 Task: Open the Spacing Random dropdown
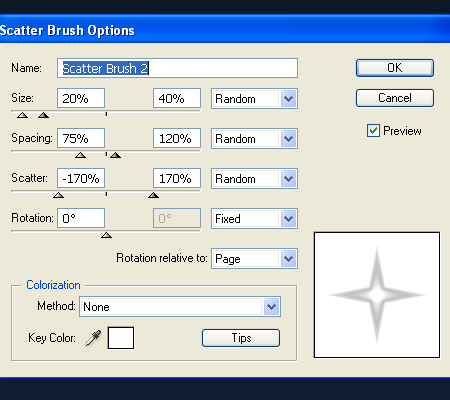[x=254, y=139]
